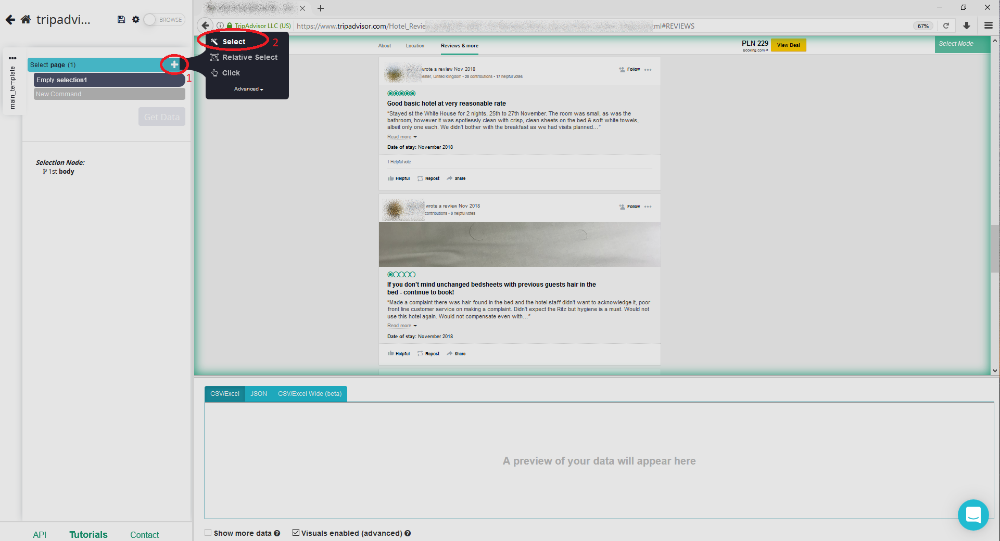
Task: Click Follow on the second review
Action: pos(629,207)
